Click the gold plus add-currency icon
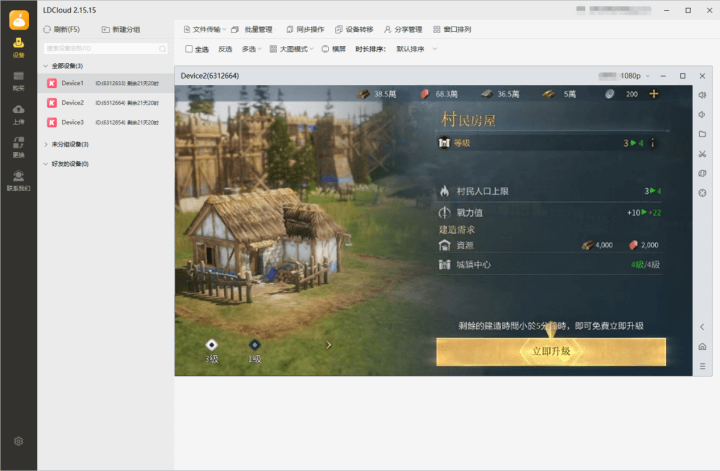This screenshot has height=471, width=720. point(653,94)
